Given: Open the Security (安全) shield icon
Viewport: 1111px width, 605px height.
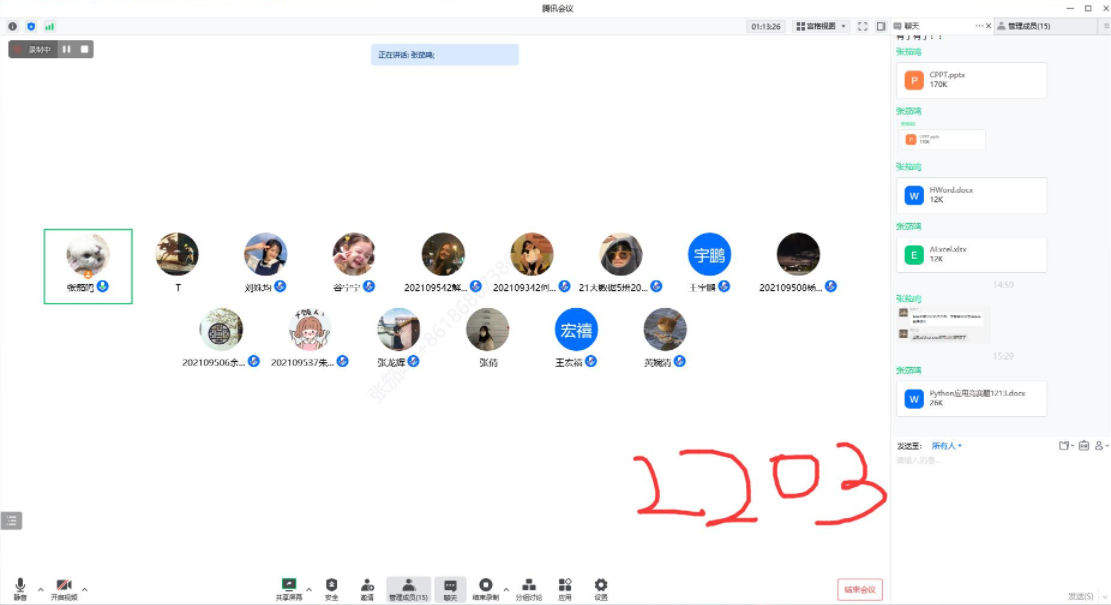Looking at the screenshot, I should click(x=331, y=589).
